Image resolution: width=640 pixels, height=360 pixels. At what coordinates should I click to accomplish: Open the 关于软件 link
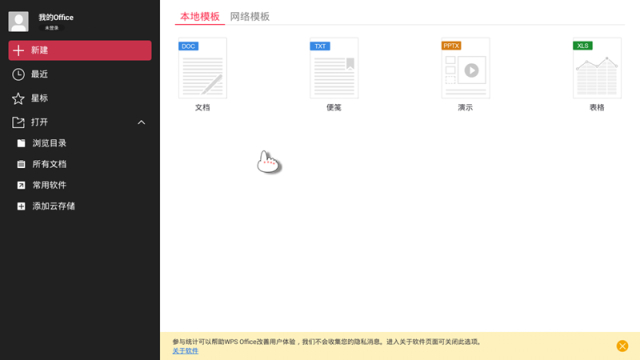tap(185, 351)
